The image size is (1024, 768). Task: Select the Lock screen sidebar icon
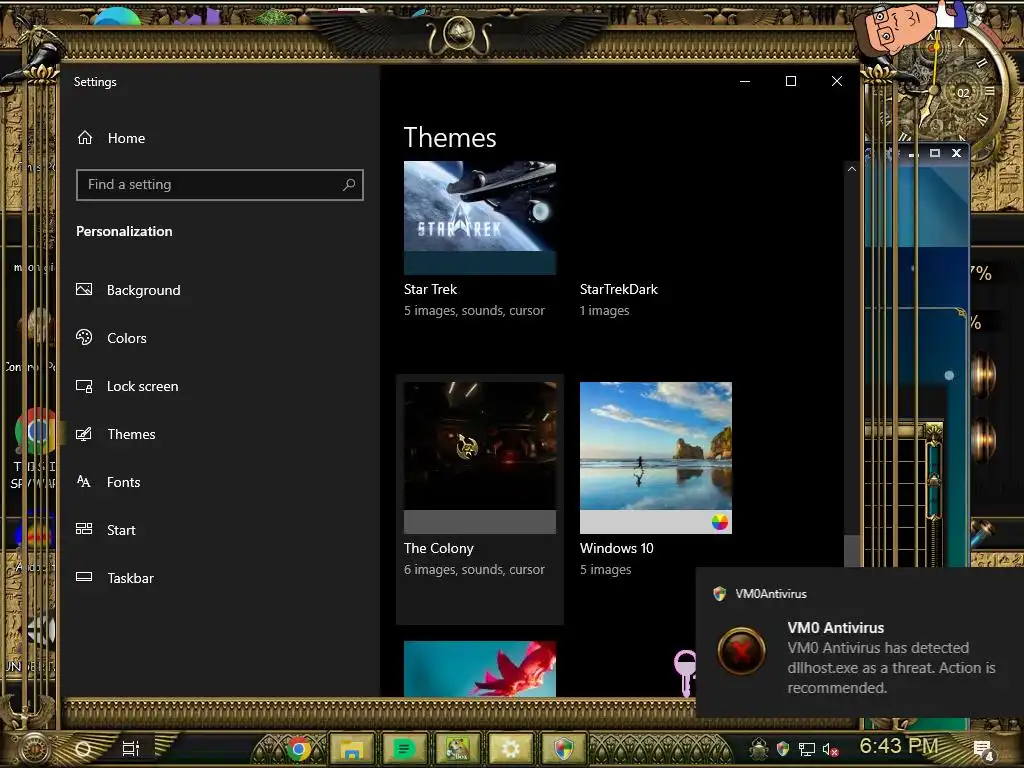tap(84, 386)
